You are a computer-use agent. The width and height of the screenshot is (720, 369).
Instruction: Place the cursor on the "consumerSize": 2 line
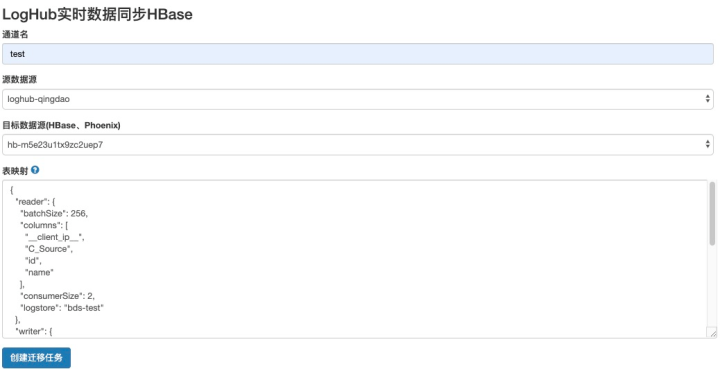click(x=57, y=296)
